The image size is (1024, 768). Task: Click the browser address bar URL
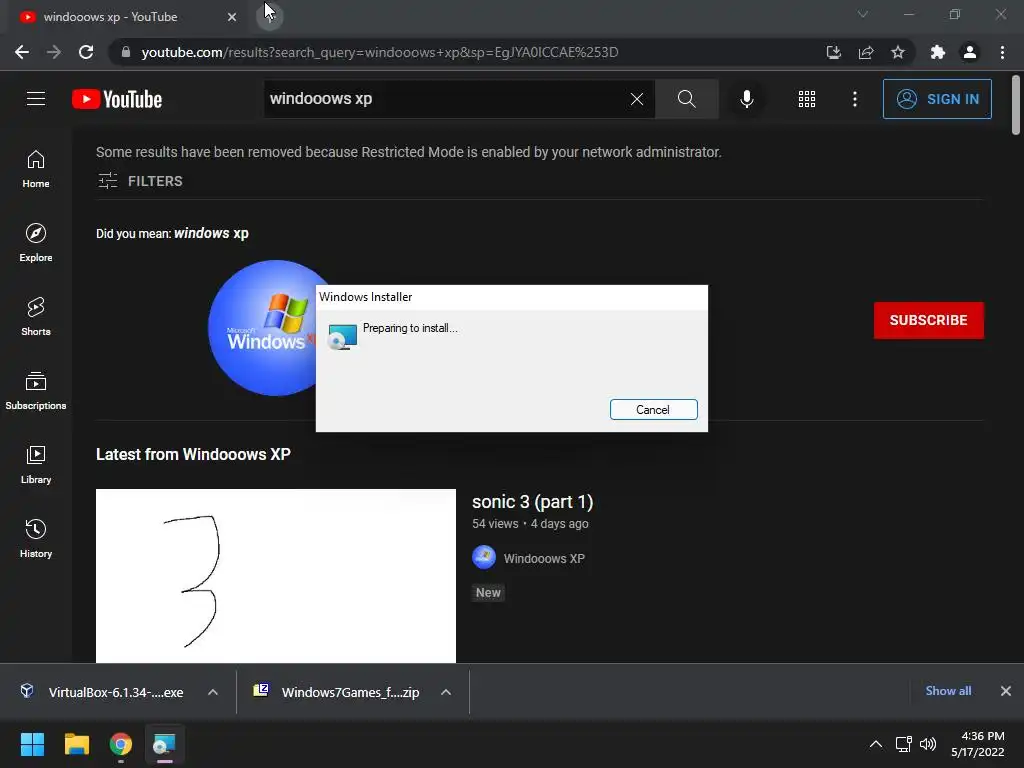(x=379, y=52)
